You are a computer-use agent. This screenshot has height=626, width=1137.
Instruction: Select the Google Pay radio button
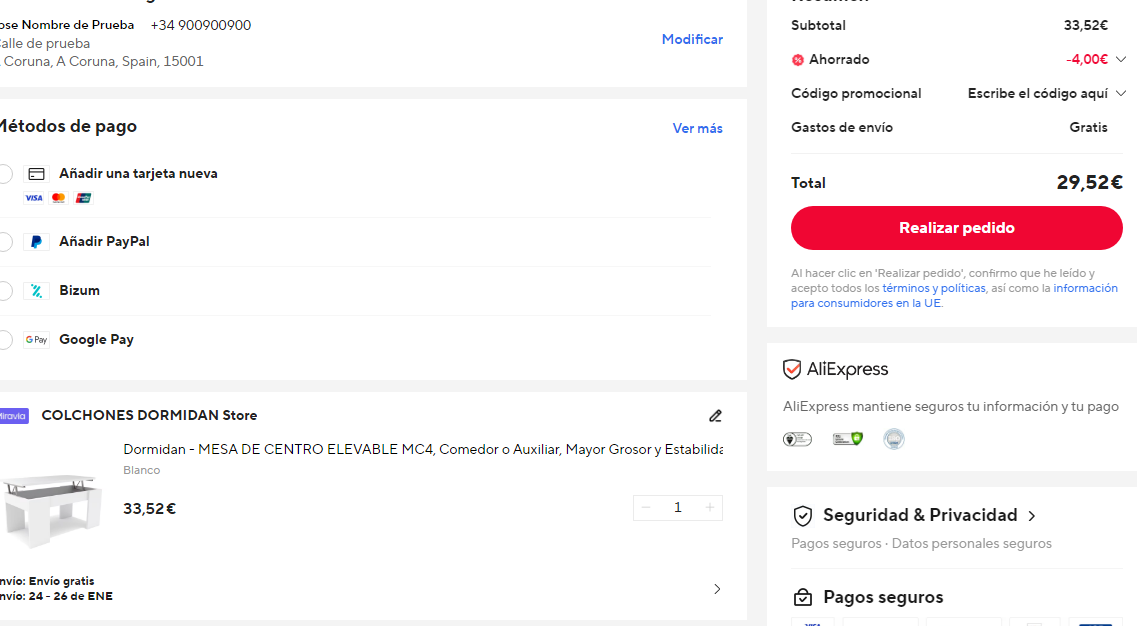point(4,339)
